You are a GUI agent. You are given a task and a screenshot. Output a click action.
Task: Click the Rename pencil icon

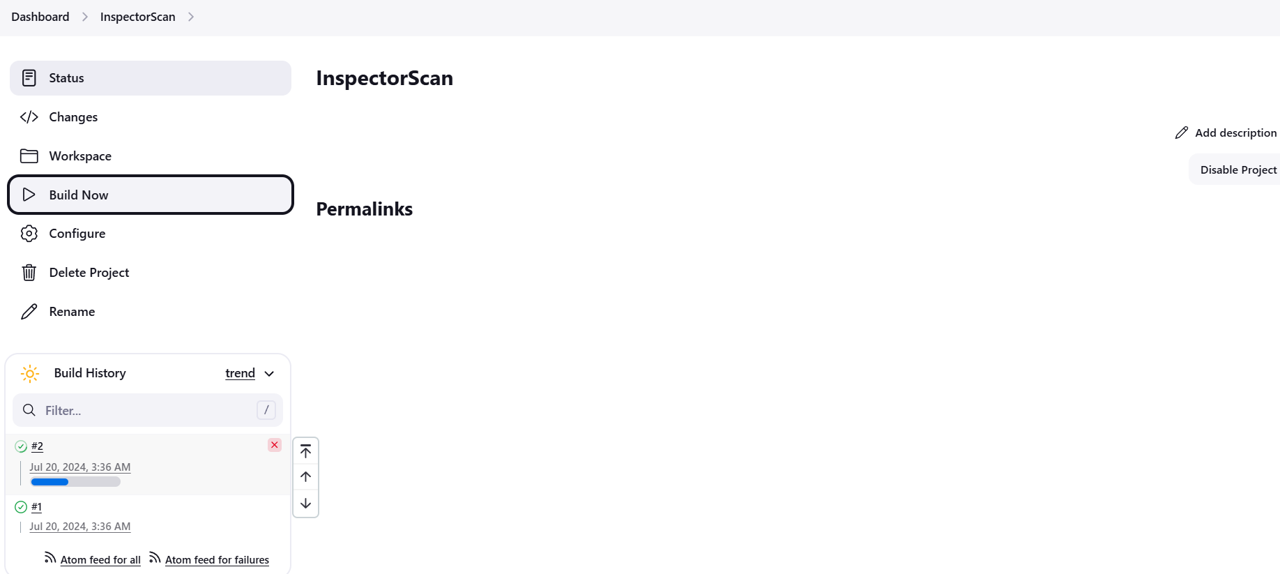tap(29, 311)
